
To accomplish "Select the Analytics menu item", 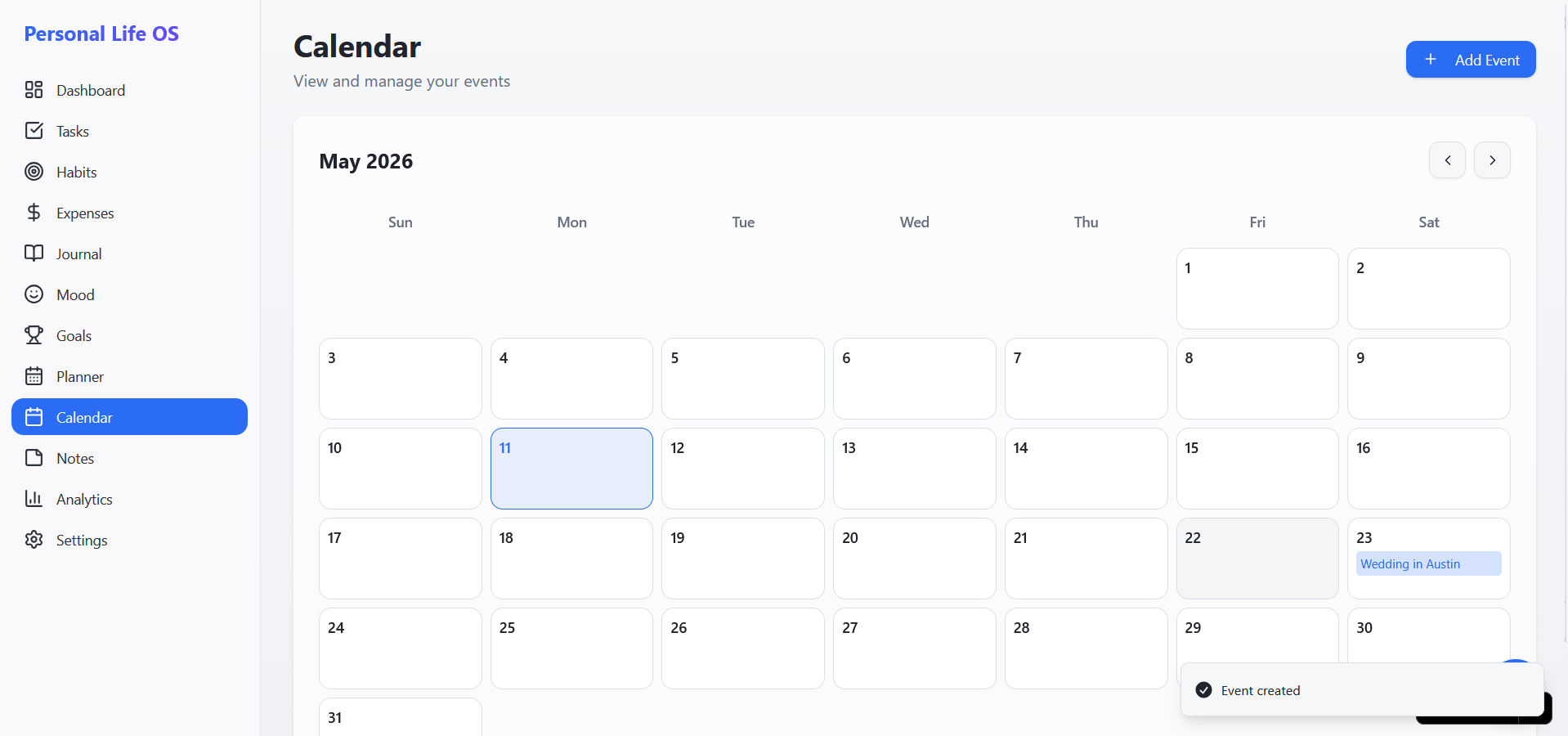I will click(129, 499).
